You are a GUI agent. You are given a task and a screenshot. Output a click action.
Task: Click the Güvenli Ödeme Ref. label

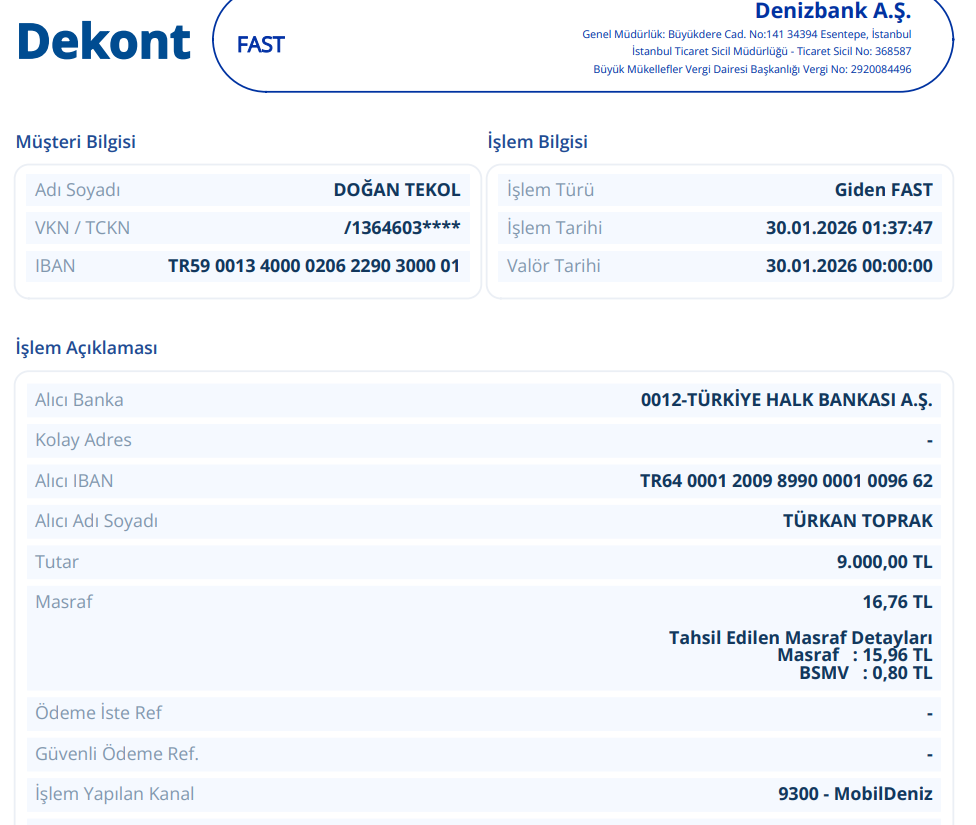[x=117, y=754]
